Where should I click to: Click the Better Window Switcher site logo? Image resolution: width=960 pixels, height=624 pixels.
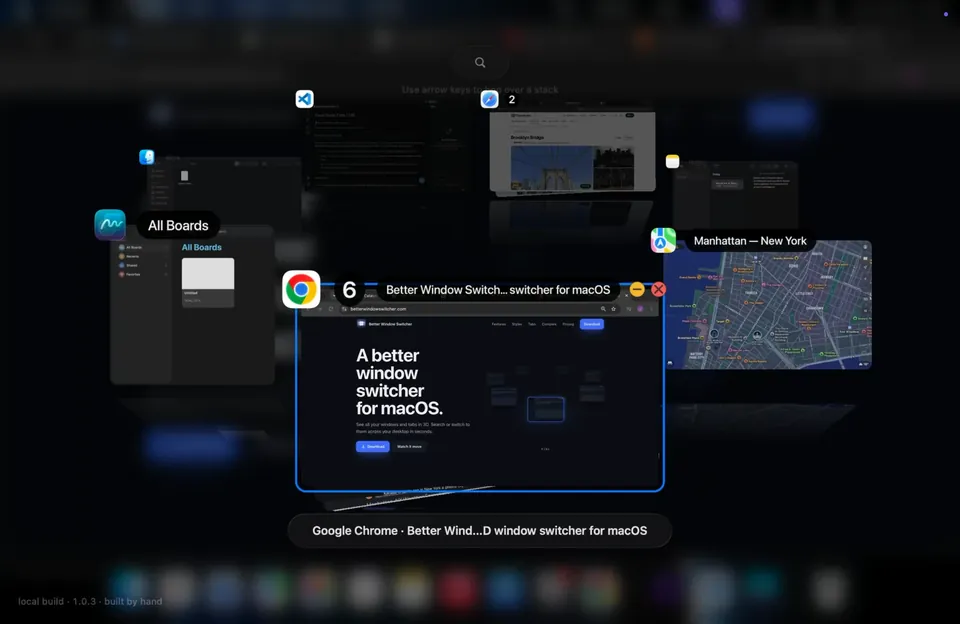(x=361, y=324)
